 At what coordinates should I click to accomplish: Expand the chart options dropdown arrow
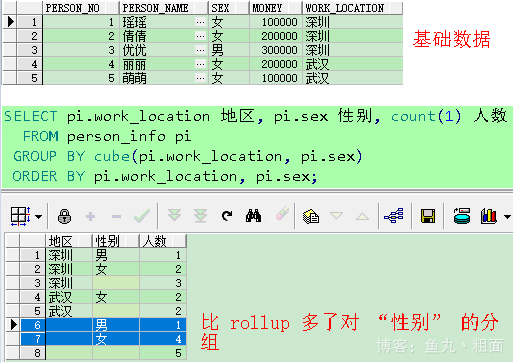507,217
